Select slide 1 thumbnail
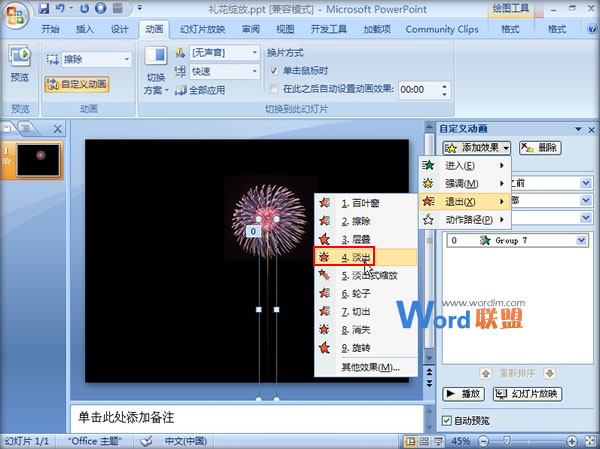Viewport: 600px width, 449px height. [x=38, y=159]
